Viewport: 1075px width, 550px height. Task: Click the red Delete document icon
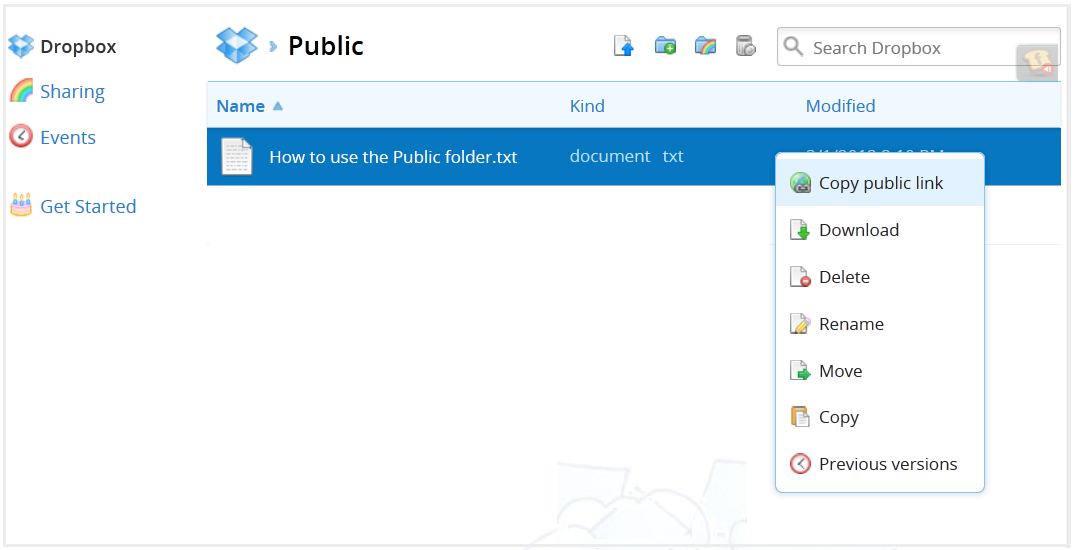800,277
